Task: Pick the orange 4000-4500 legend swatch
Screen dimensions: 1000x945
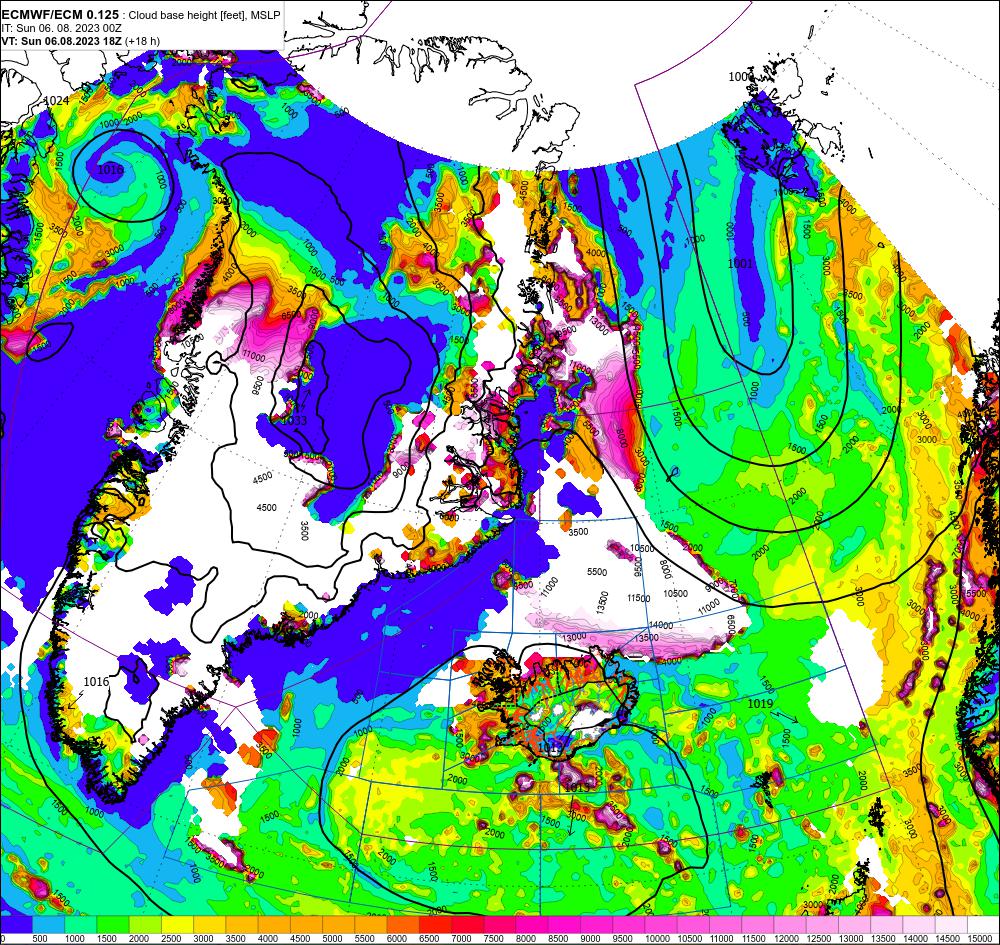Action: coord(274,925)
